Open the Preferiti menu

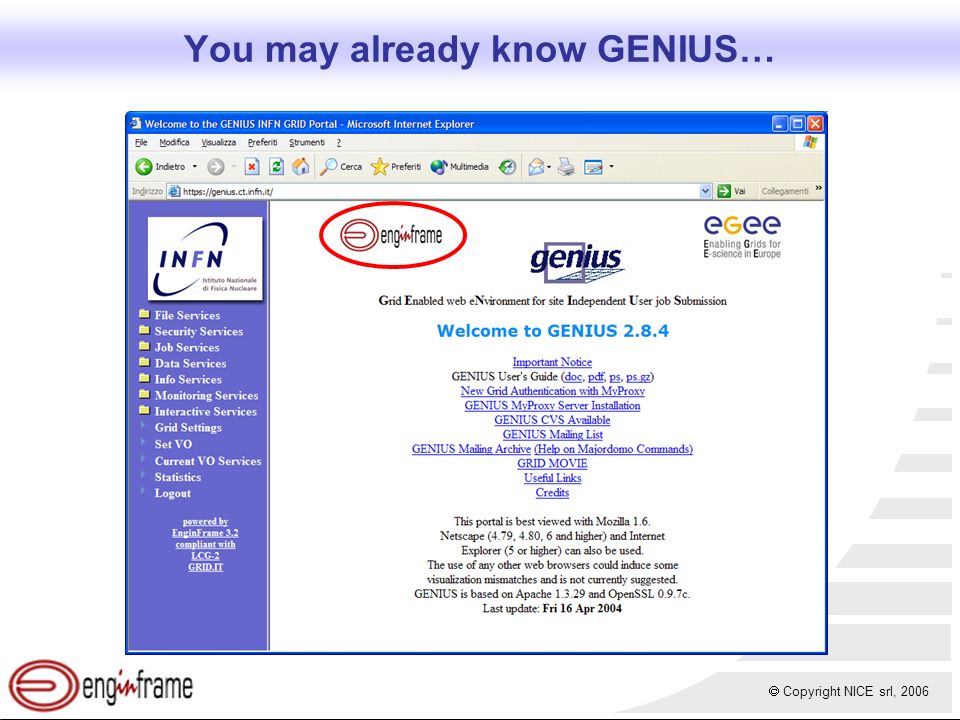[x=262, y=142]
